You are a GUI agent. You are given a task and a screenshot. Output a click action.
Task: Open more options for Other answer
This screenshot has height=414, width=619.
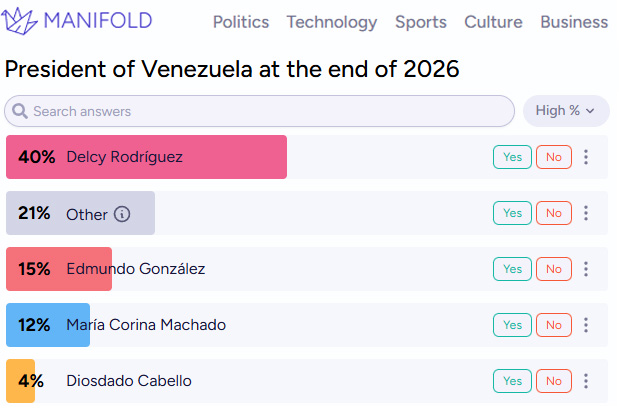click(x=586, y=213)
